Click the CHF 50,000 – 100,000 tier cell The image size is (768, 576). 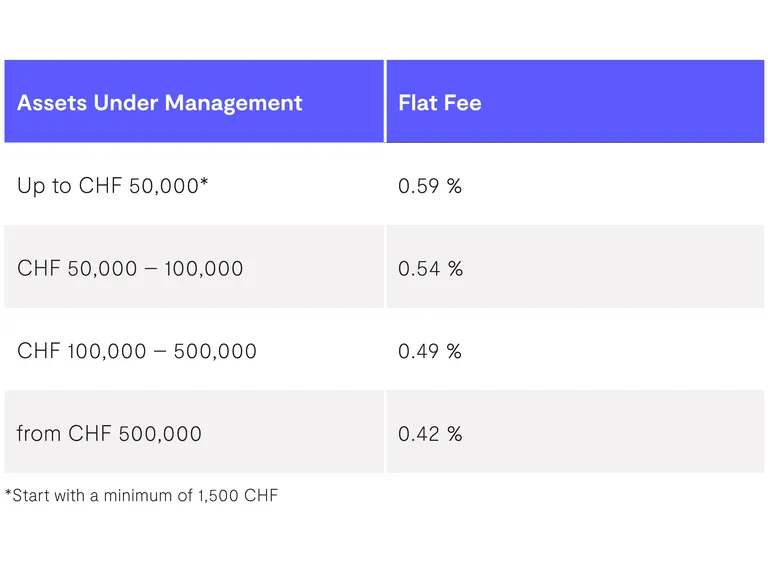[130, 269]
